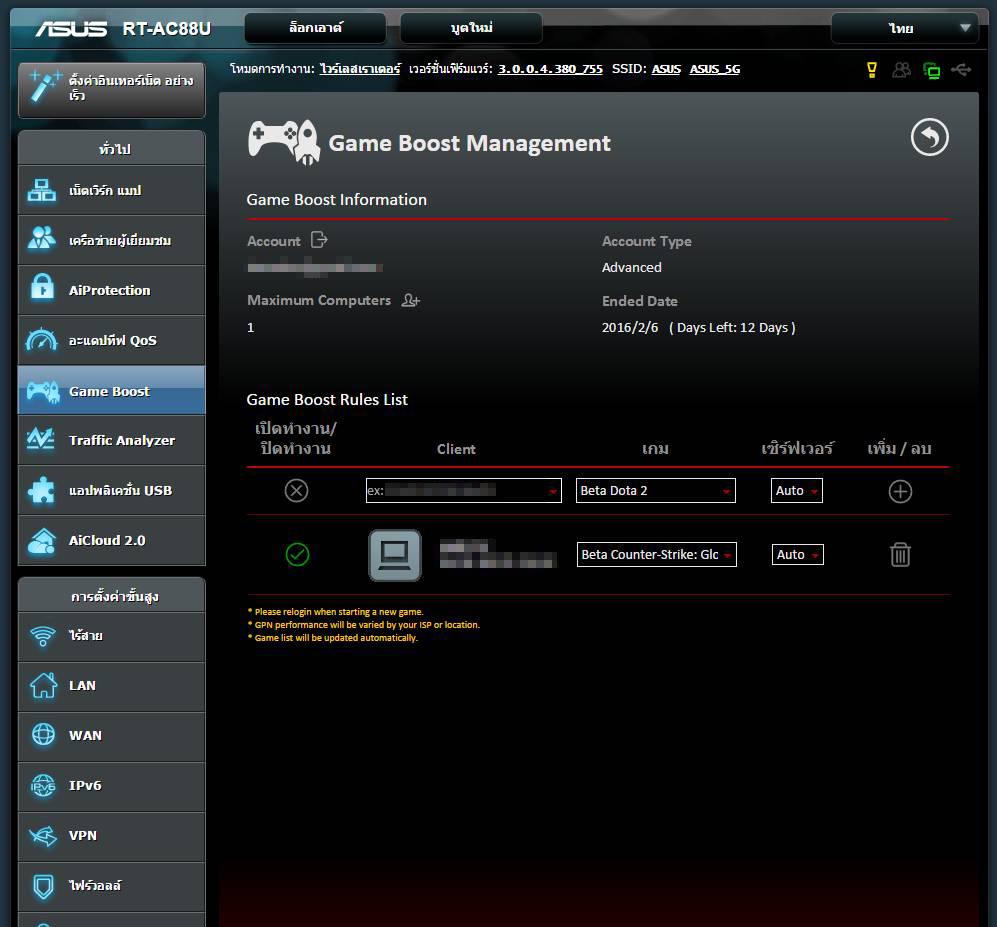This screenshot has width=997, height=927.
Task: Click the VPN arrows icon
Action: click(x=43, y=835)
